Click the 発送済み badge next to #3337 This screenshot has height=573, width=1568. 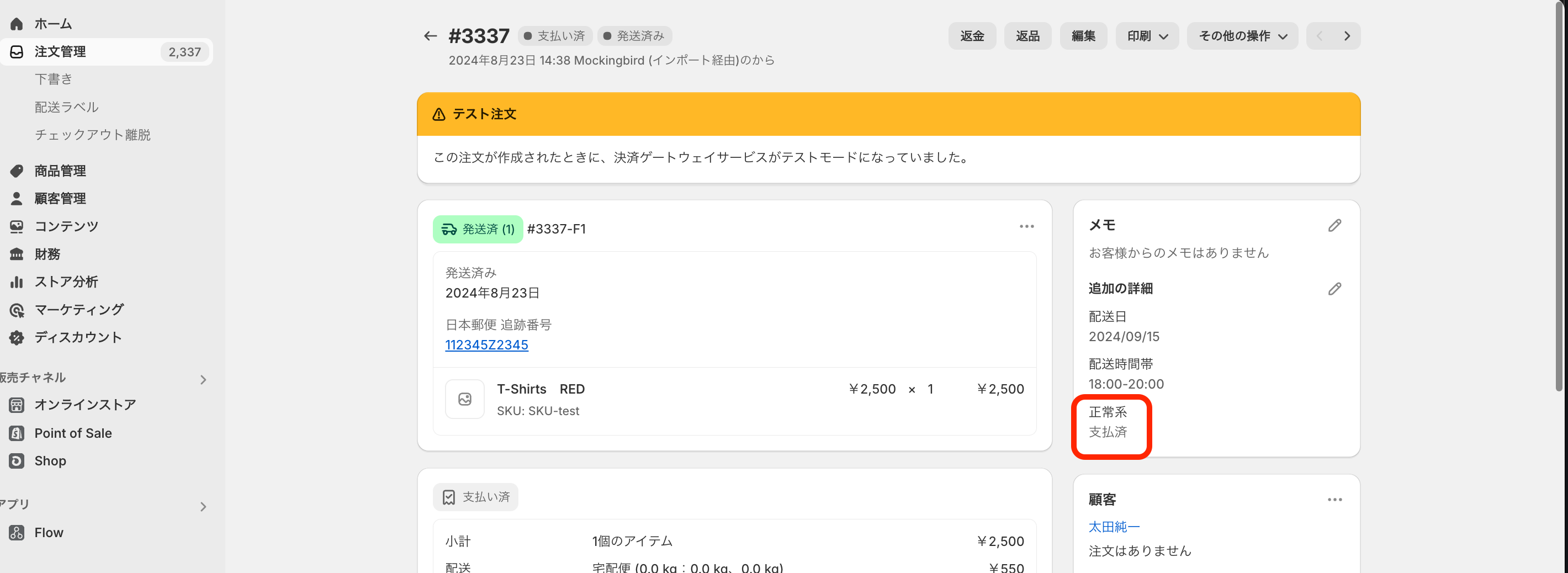click(x=634, y=36)
